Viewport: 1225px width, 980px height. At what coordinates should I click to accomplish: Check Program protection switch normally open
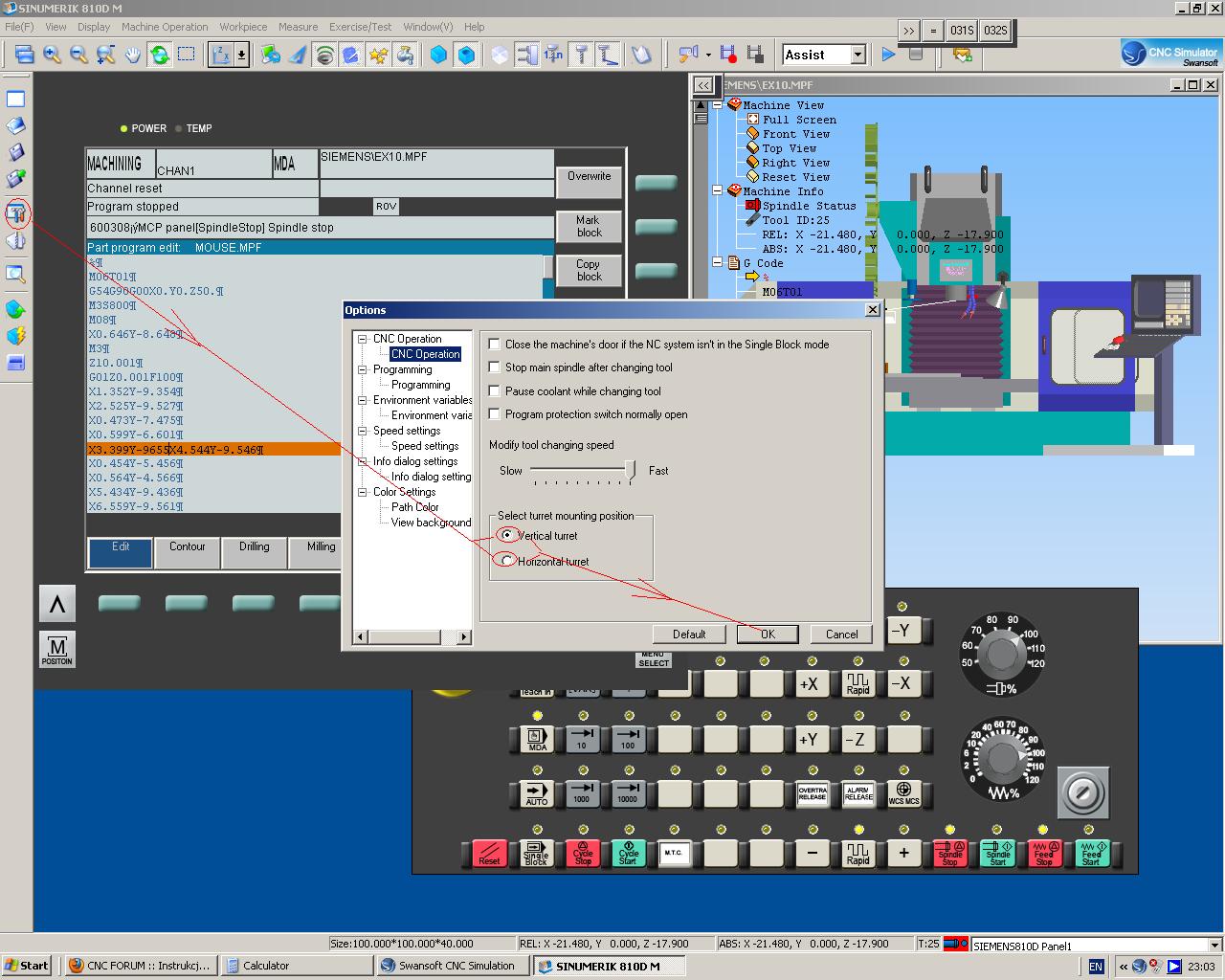pos(495,414)
